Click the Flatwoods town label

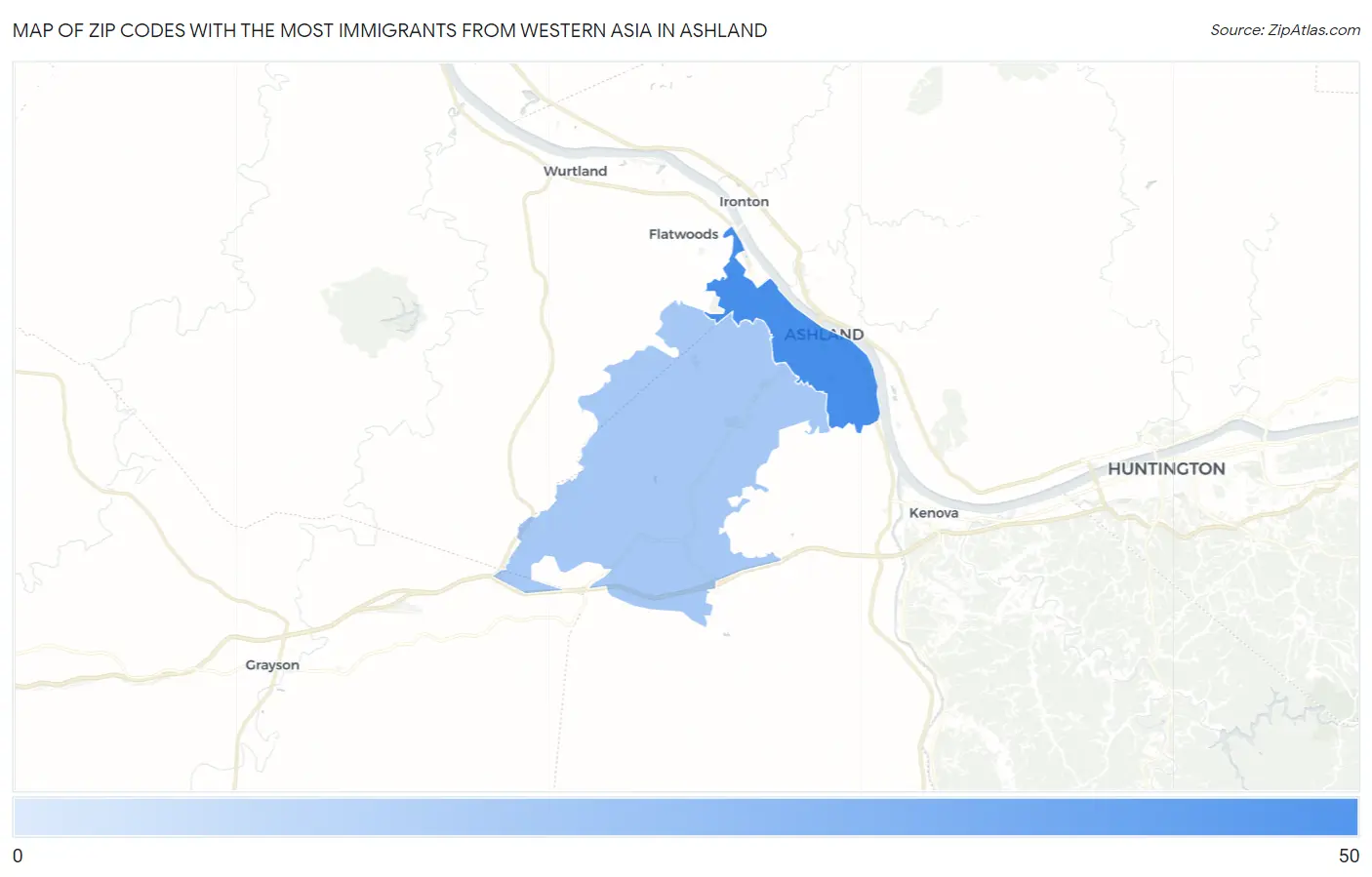pos(683,234)
